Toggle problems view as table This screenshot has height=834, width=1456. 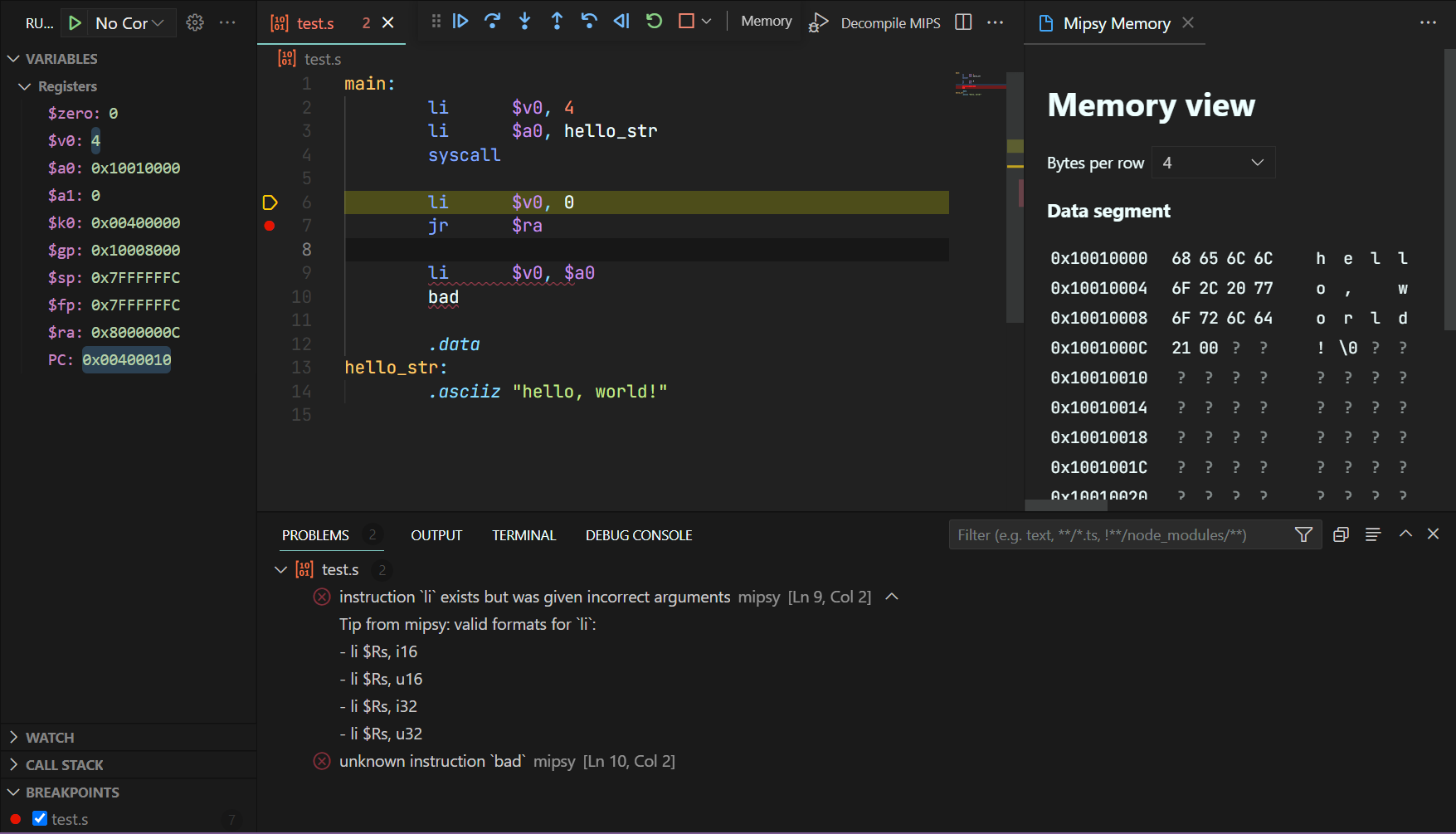point(1373,534)
